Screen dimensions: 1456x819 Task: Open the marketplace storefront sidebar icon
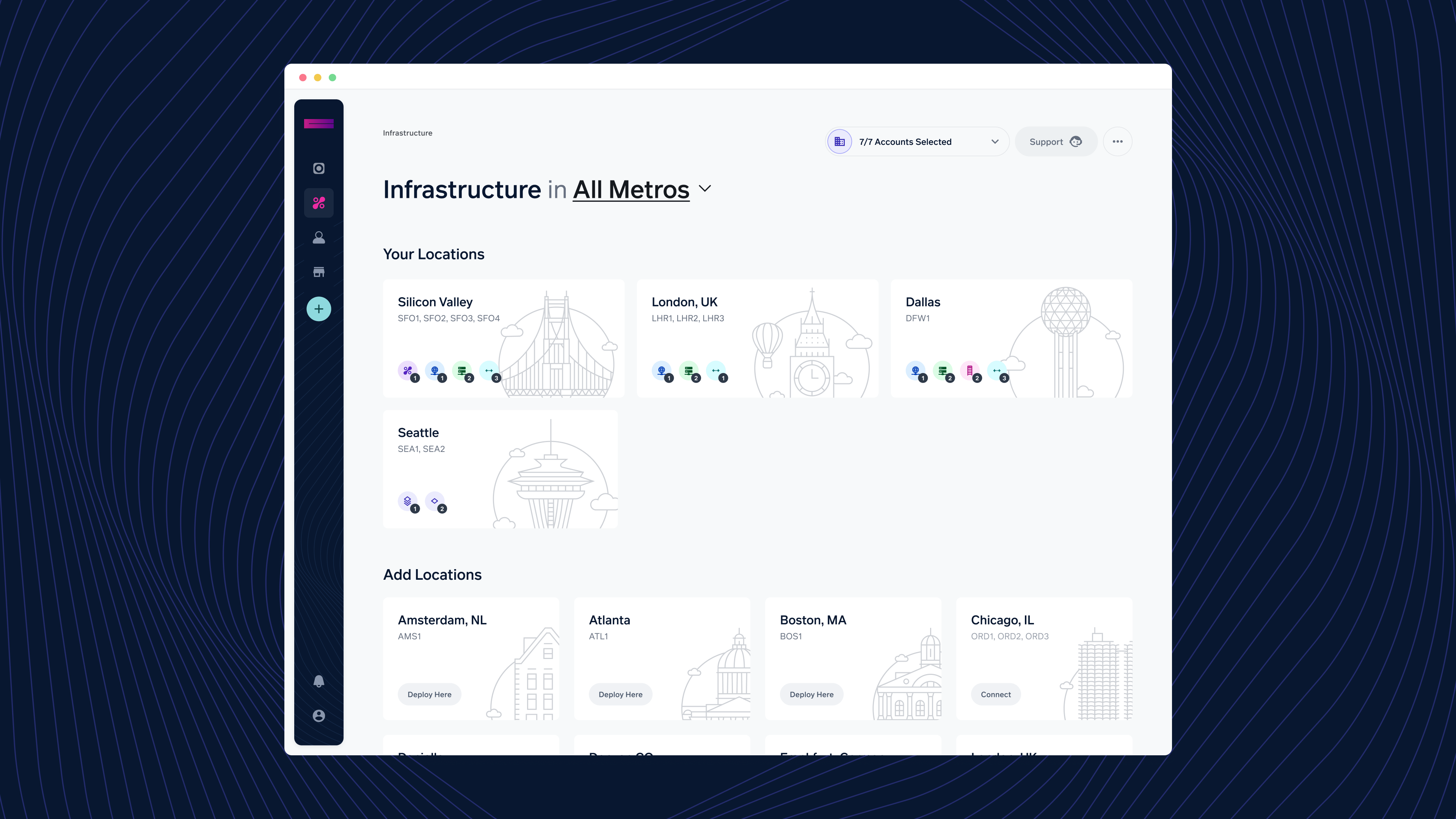point(319,272)
